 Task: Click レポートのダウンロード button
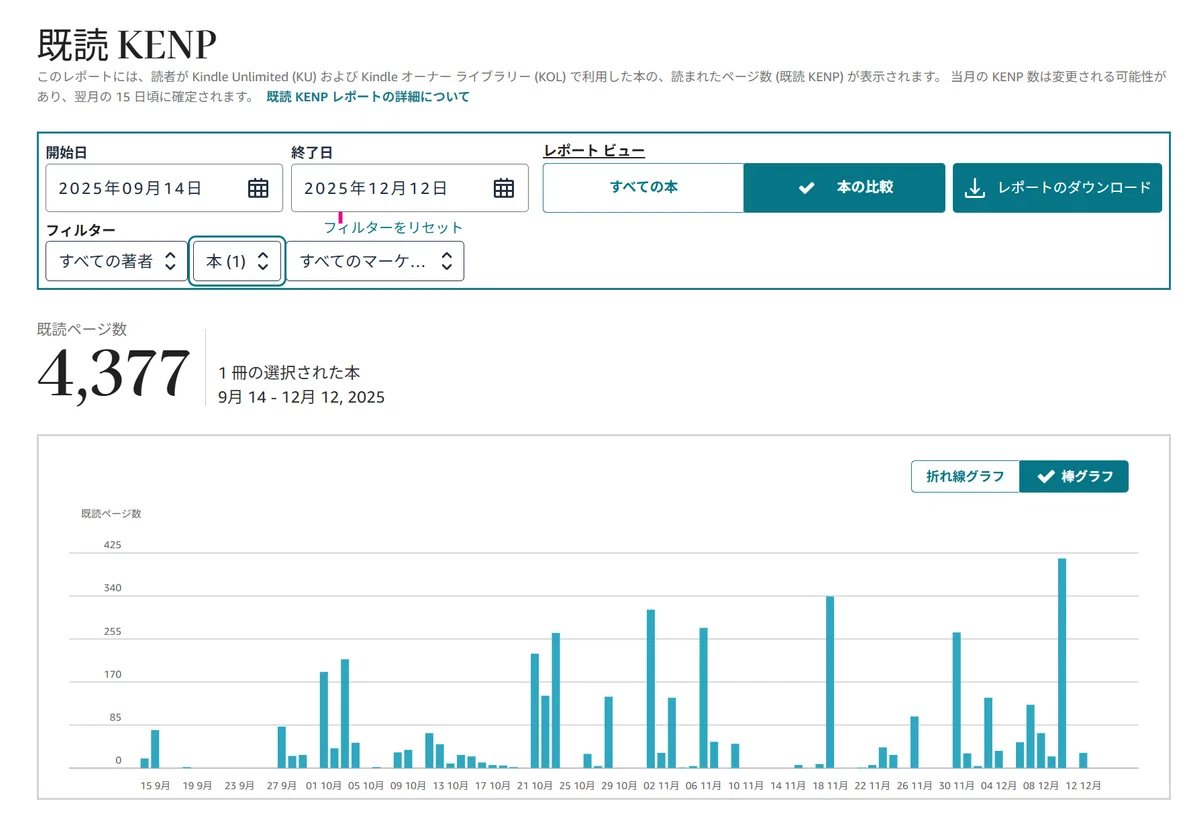tap(1057, 188)
